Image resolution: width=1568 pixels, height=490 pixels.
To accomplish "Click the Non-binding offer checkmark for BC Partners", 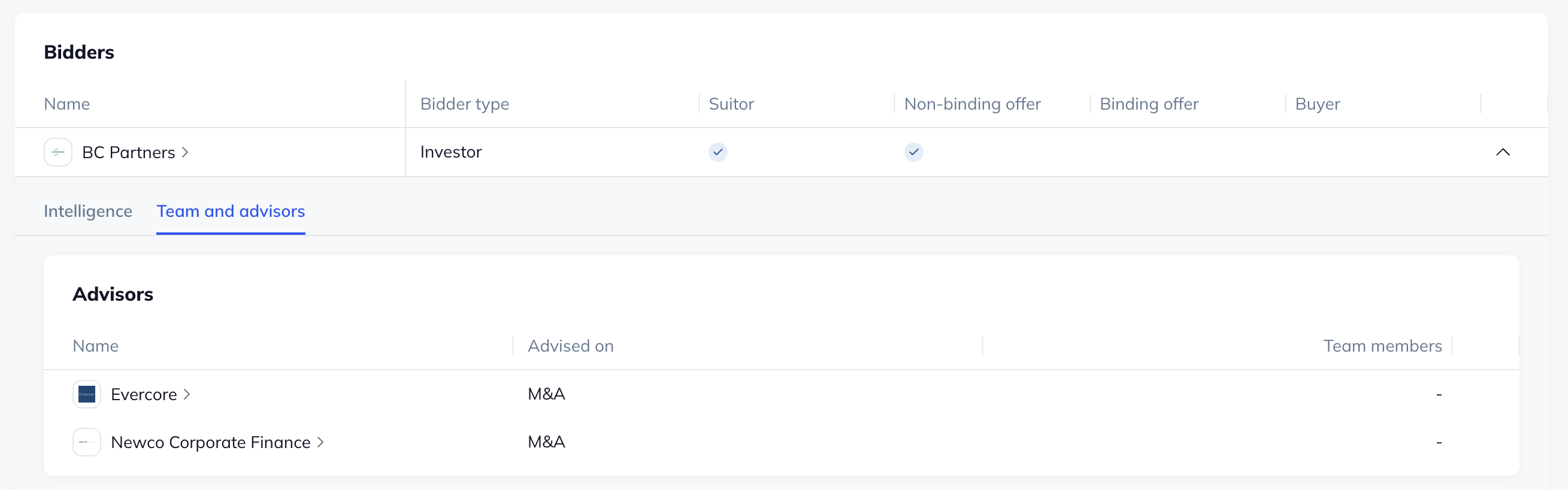I will click(913, 152).
